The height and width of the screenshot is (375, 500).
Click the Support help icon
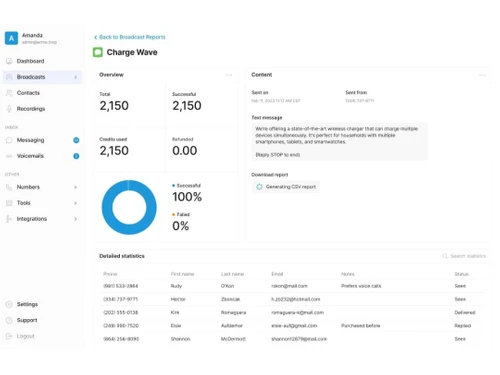point(9,320)
